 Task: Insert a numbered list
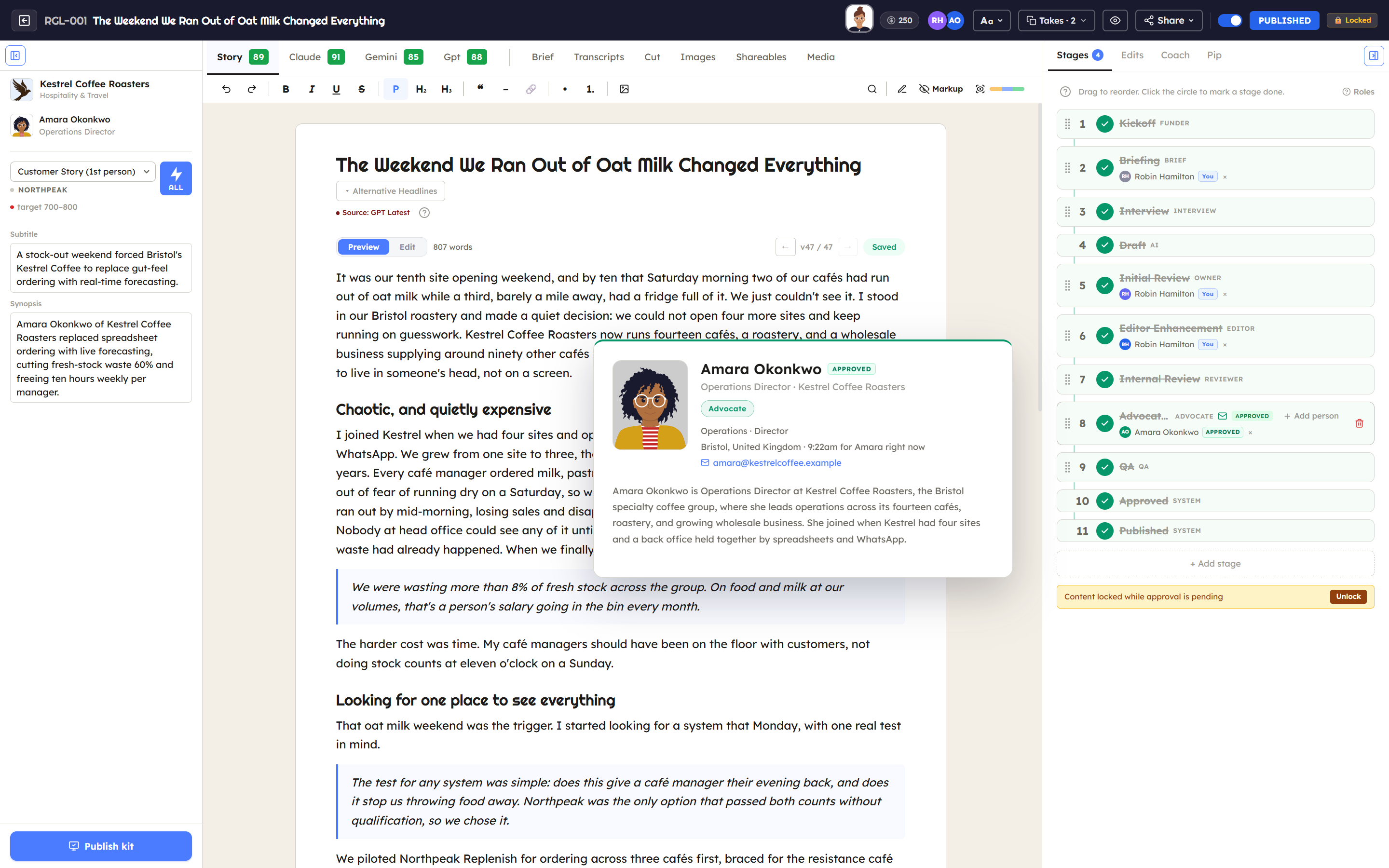pos(590,89)
